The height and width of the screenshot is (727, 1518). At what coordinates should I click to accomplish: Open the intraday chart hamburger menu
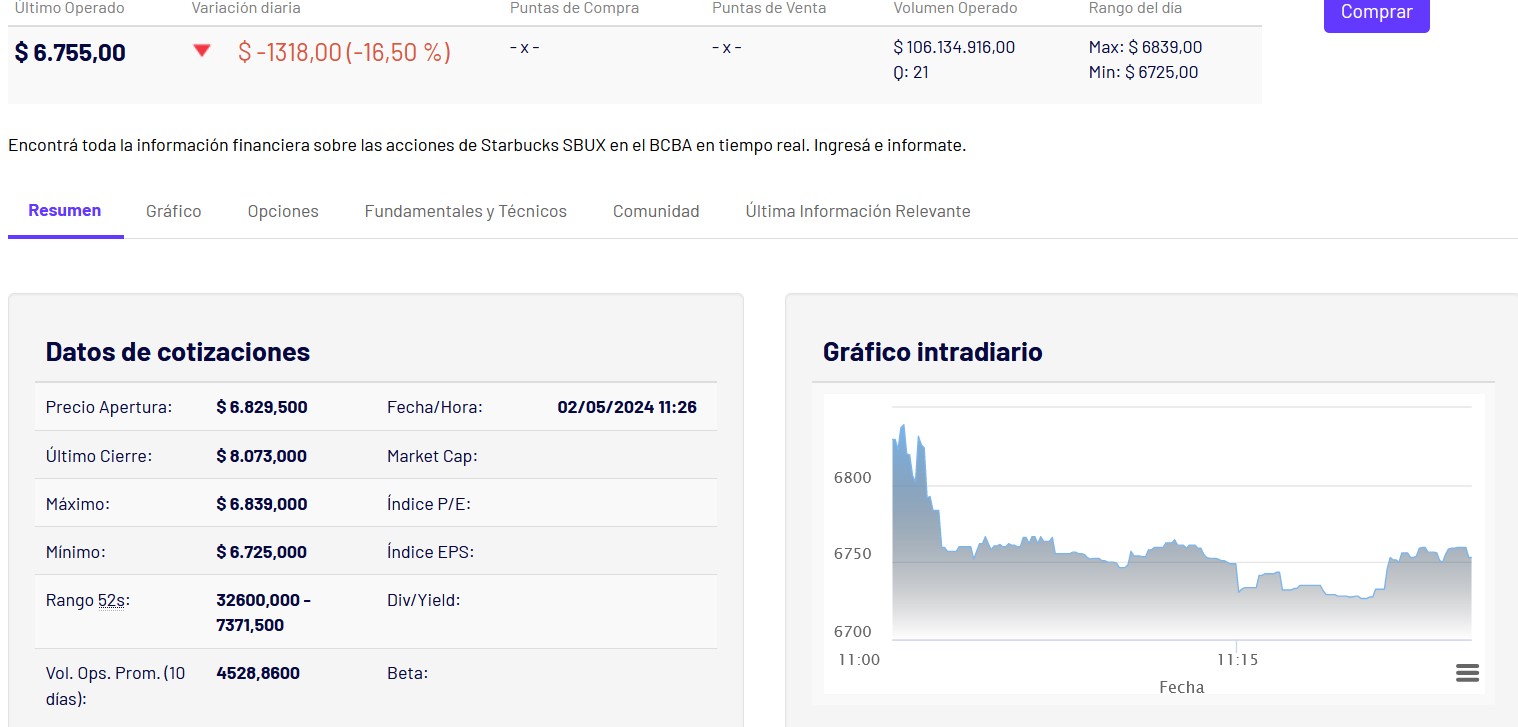pyautogui.click(x=1467, y=673)
